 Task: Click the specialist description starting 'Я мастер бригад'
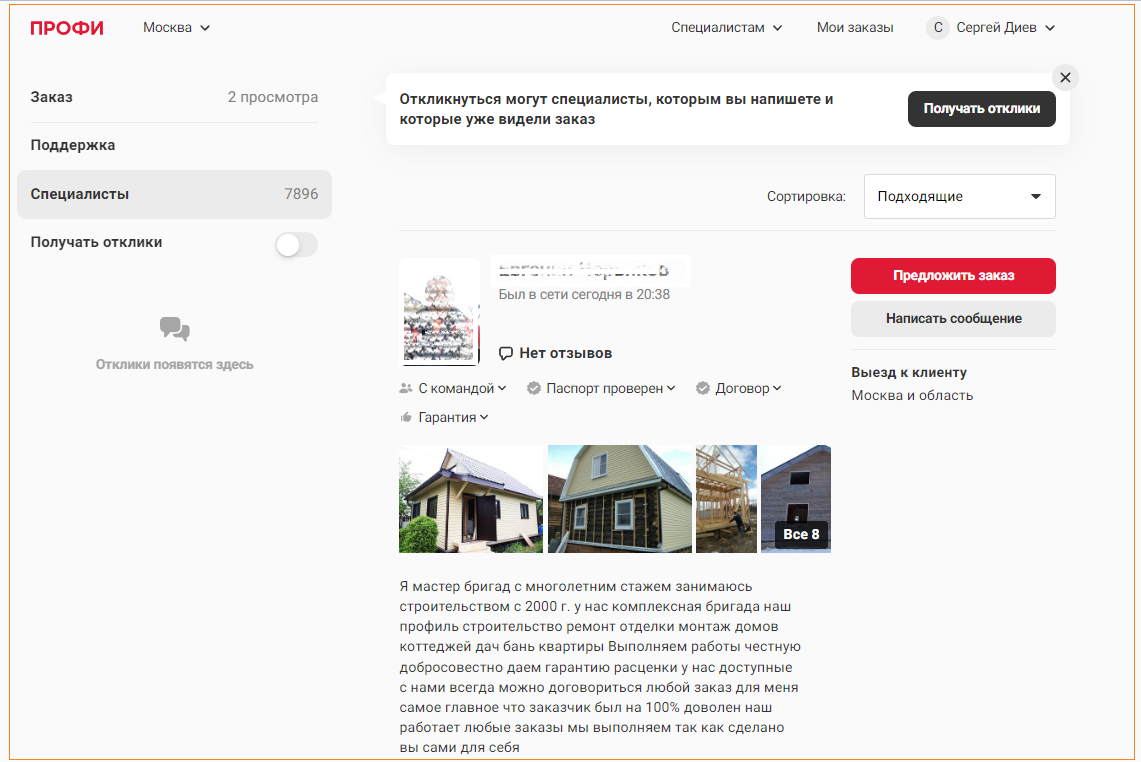coord(600,667)
